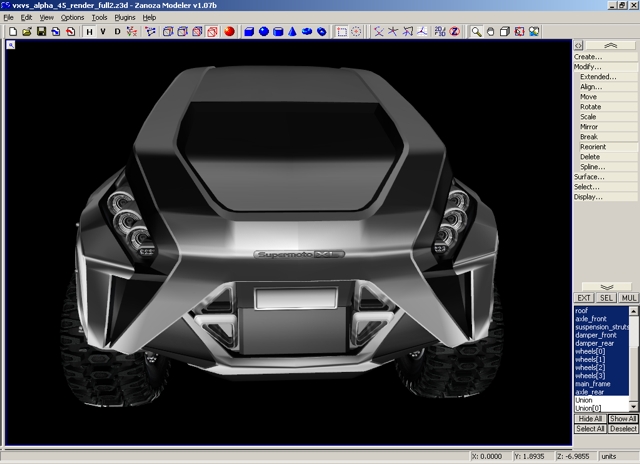This screenshot has height=464, width=640.
Task: Expand the Display... section
Action: coord(588,197)
